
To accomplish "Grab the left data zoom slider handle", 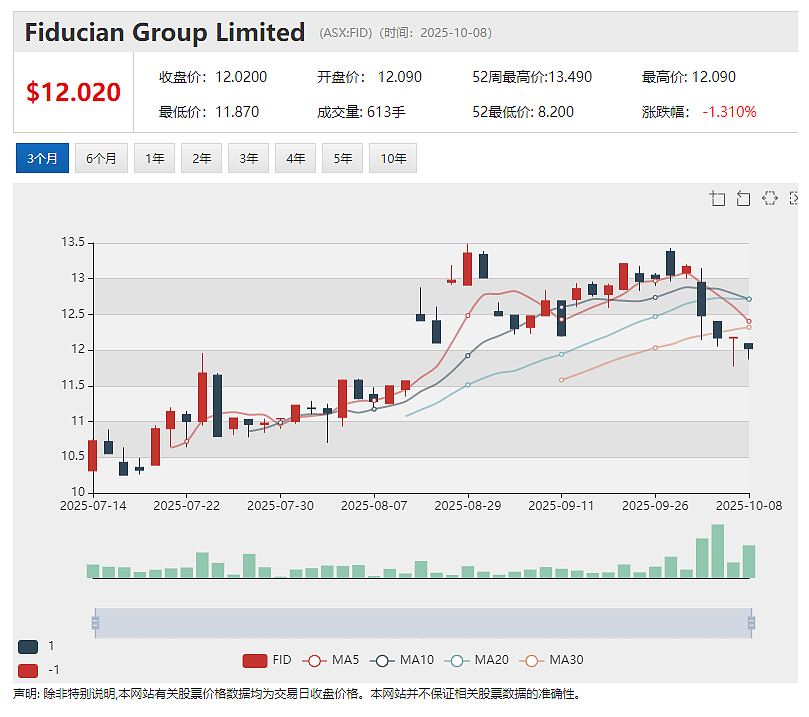I will (x=95, y=623).
